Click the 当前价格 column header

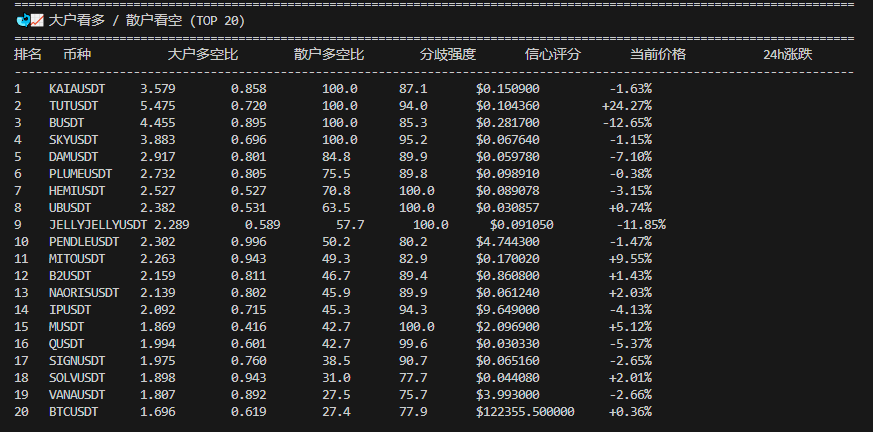coord(657,54)
